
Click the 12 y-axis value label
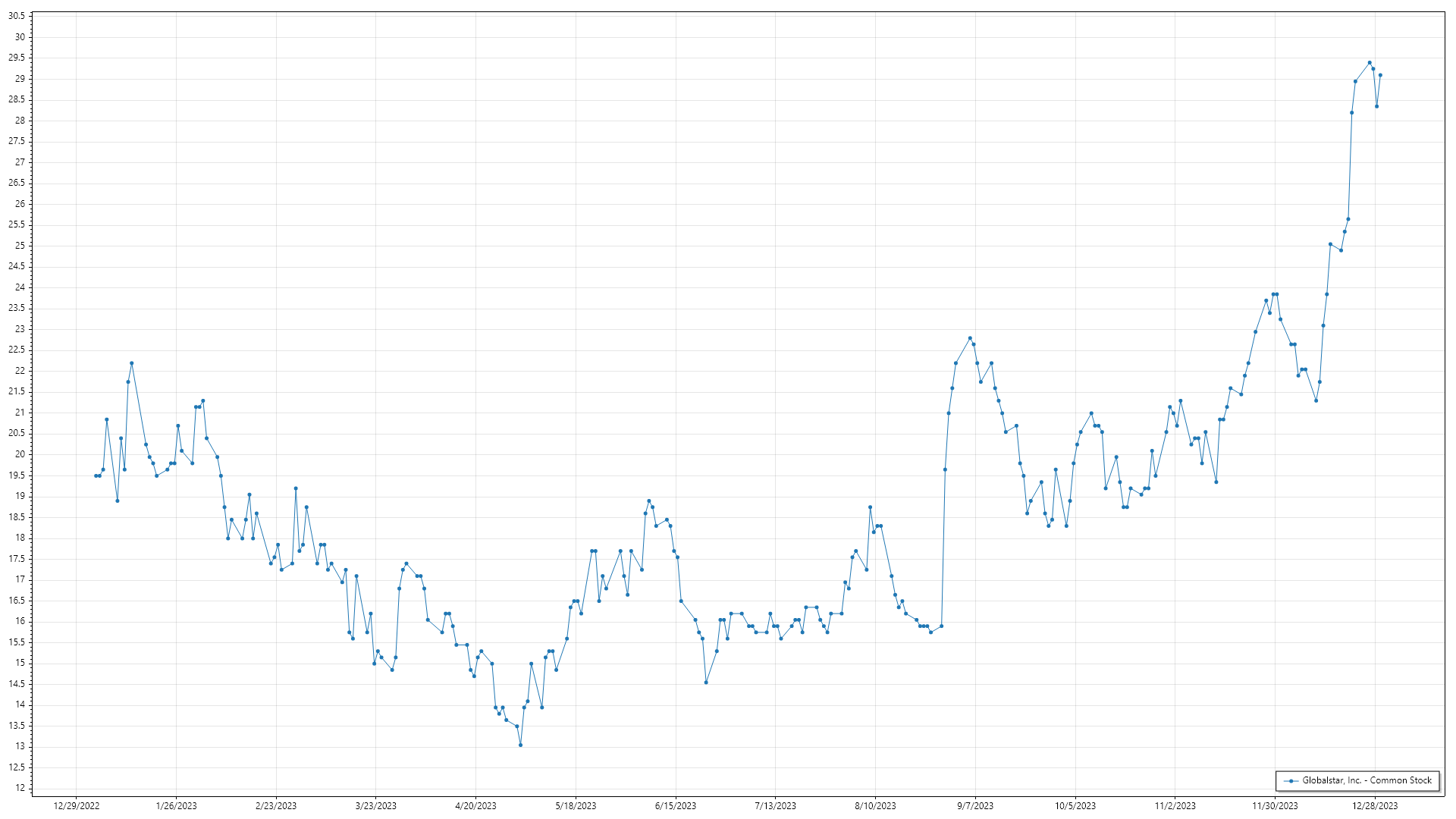point(20,788)
